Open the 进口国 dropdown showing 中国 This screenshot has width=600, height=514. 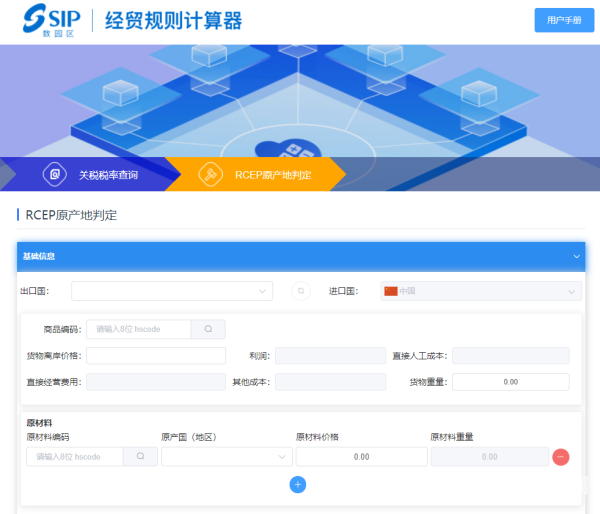[x=480, y=291]
